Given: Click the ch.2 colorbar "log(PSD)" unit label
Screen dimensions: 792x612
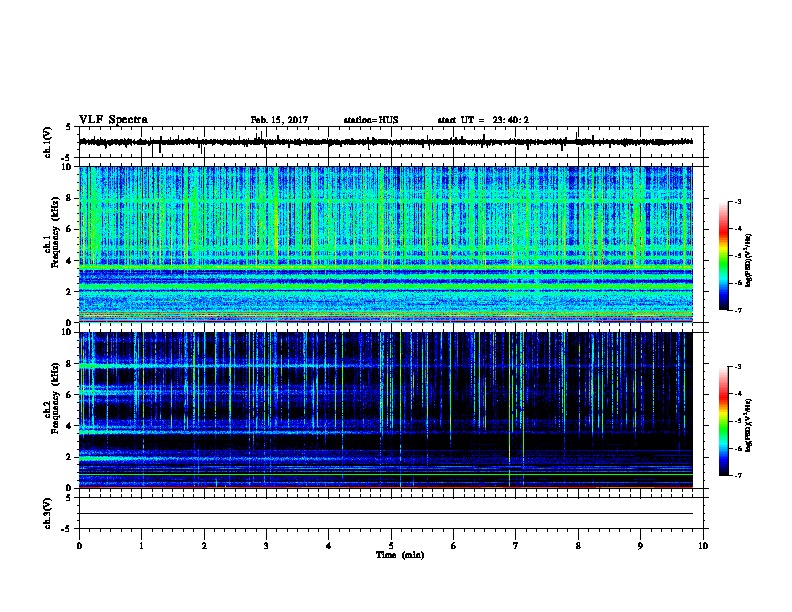Looking at the screenshot, I should tap(749, 425).
